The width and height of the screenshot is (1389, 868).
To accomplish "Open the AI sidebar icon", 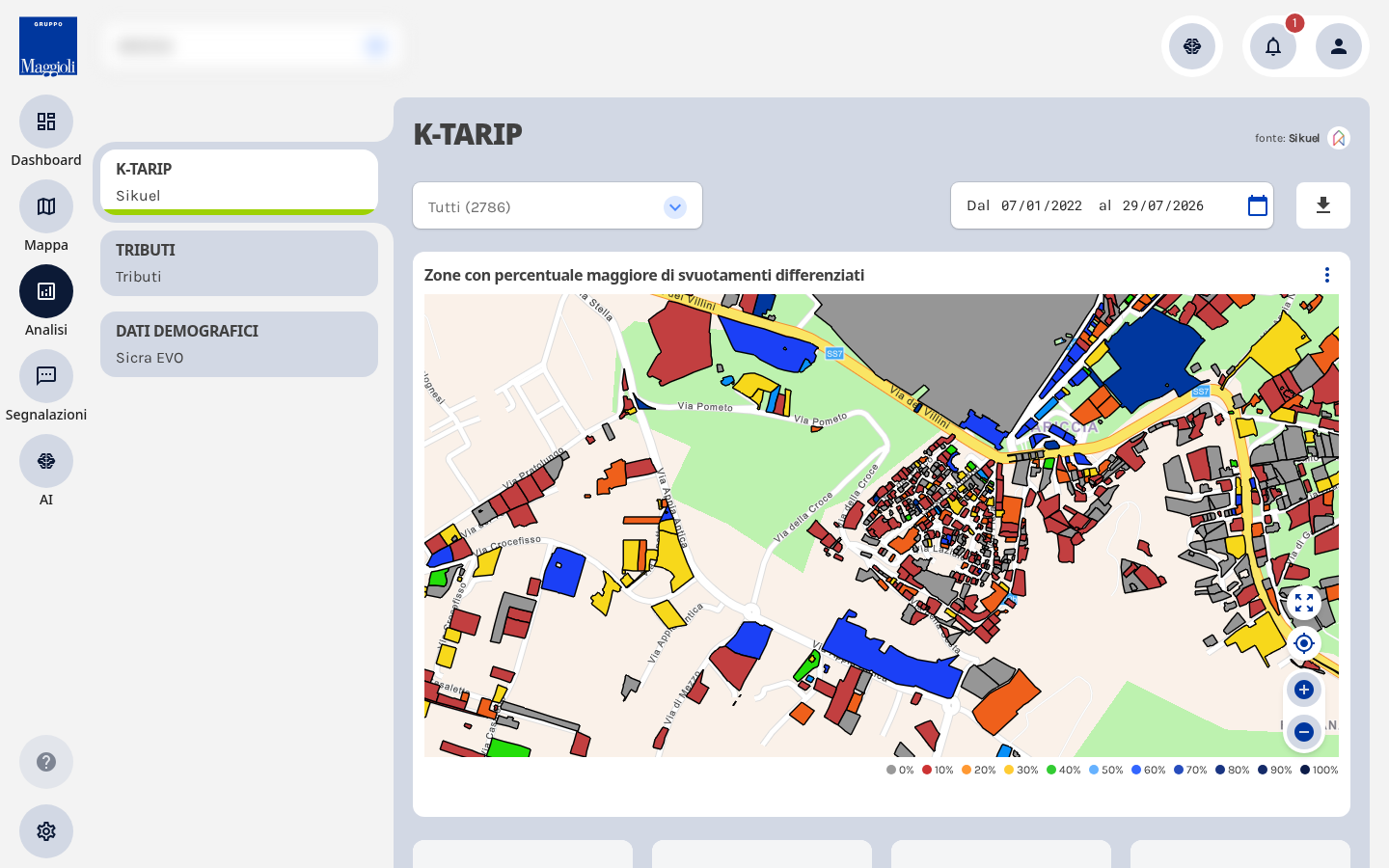I will (46, 461).
